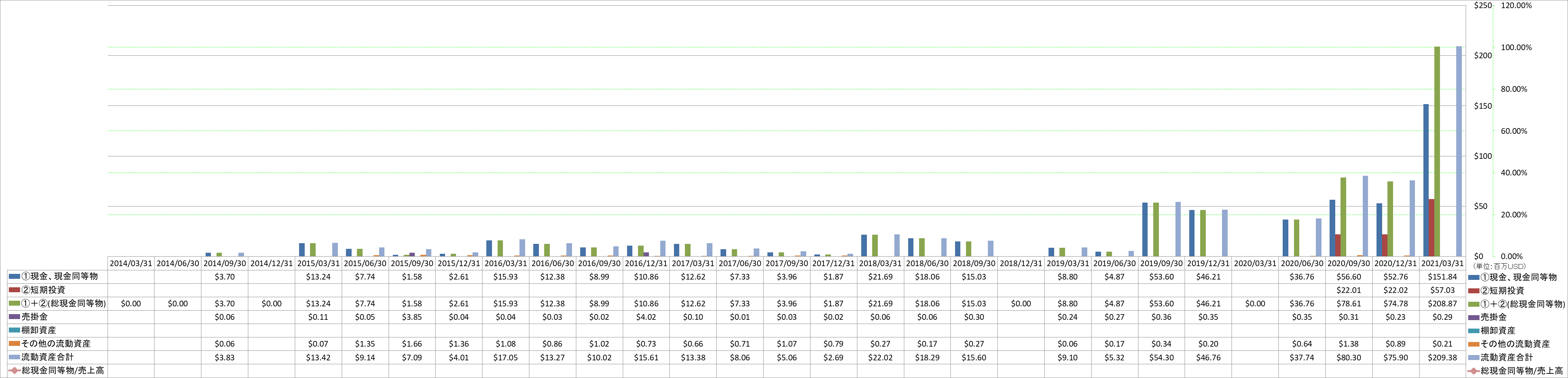
Task: Select the $80.30 current assets total cell
Action: pos(1349,357)
